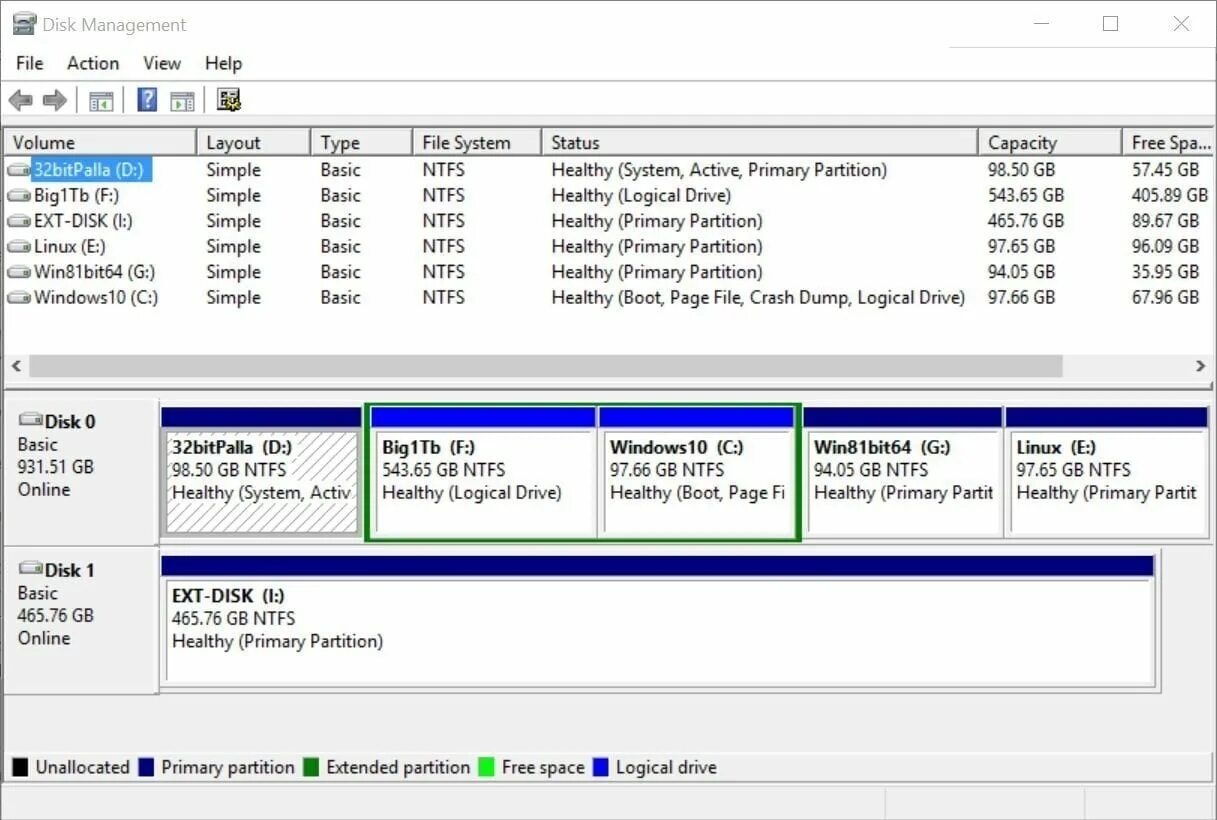Click the Extended partition green legend swatch

coord(311,767)
